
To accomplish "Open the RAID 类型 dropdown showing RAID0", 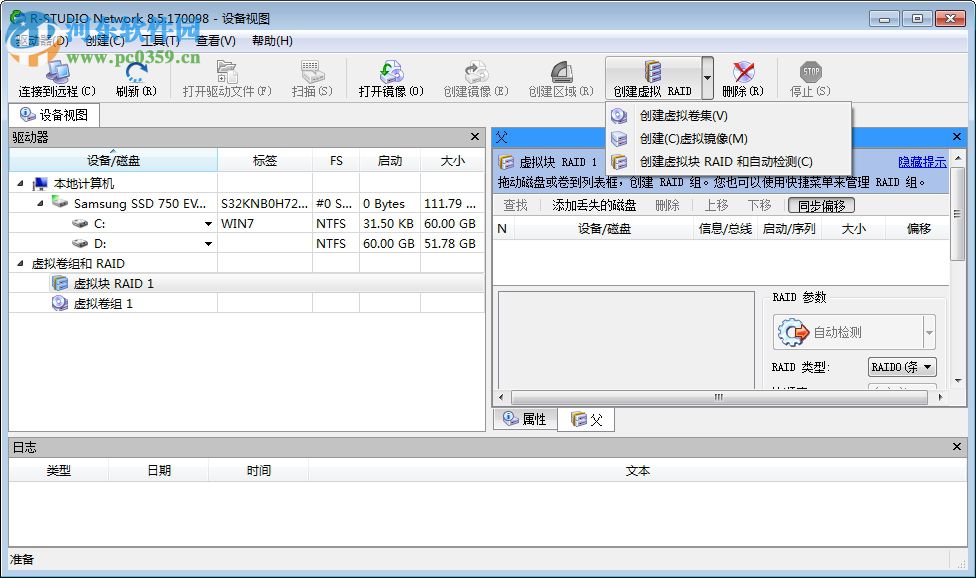I will coord(901,367).
